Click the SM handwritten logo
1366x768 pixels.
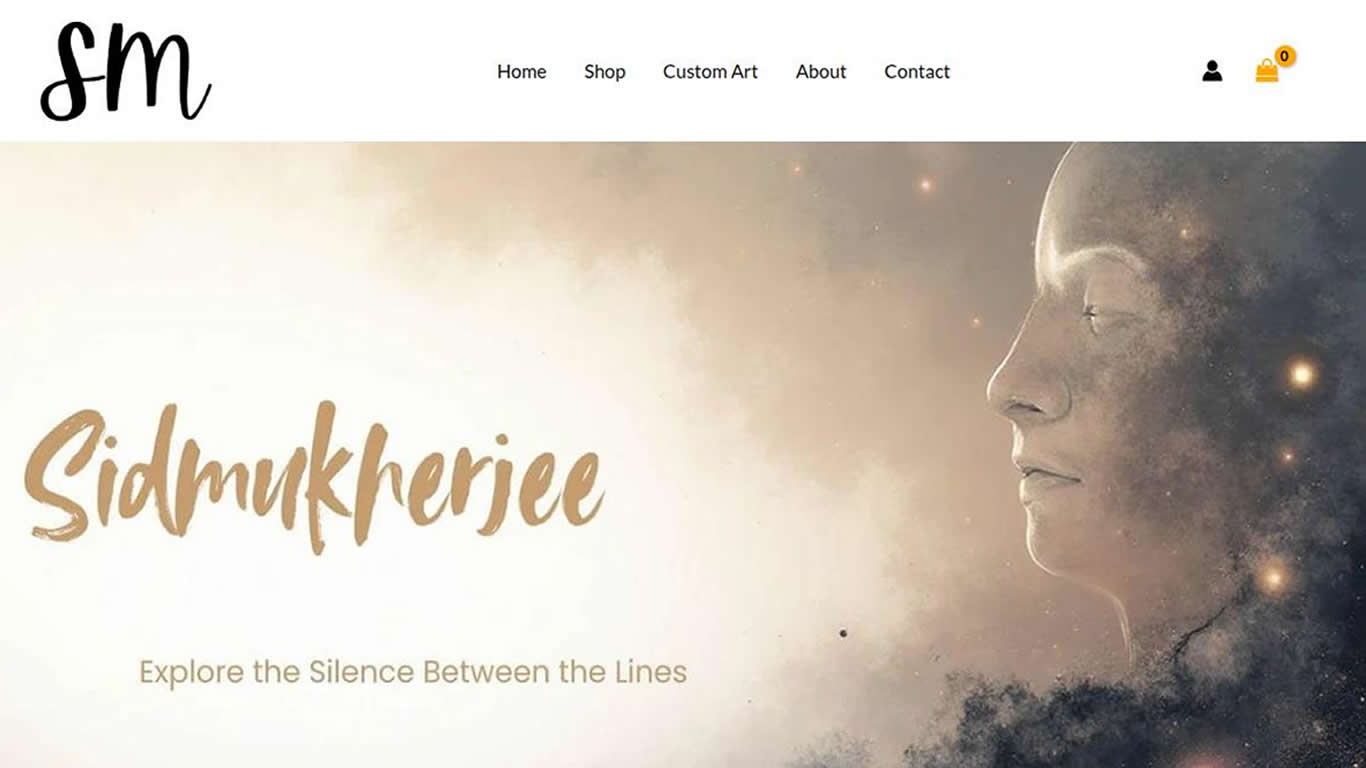click(x=126, y=72)
